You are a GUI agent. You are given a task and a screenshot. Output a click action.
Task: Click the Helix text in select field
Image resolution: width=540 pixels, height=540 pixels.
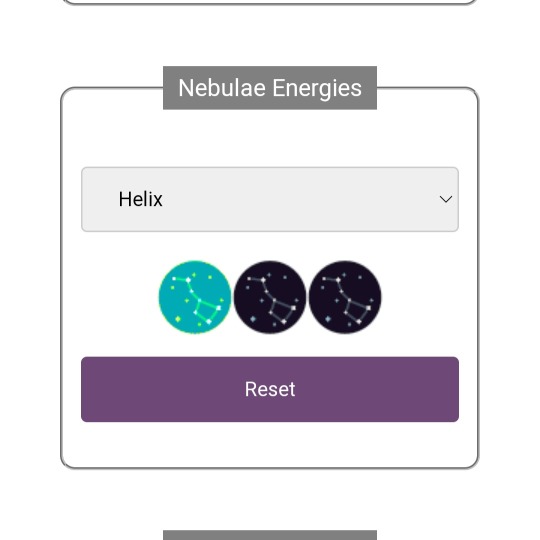pos(141,199)
